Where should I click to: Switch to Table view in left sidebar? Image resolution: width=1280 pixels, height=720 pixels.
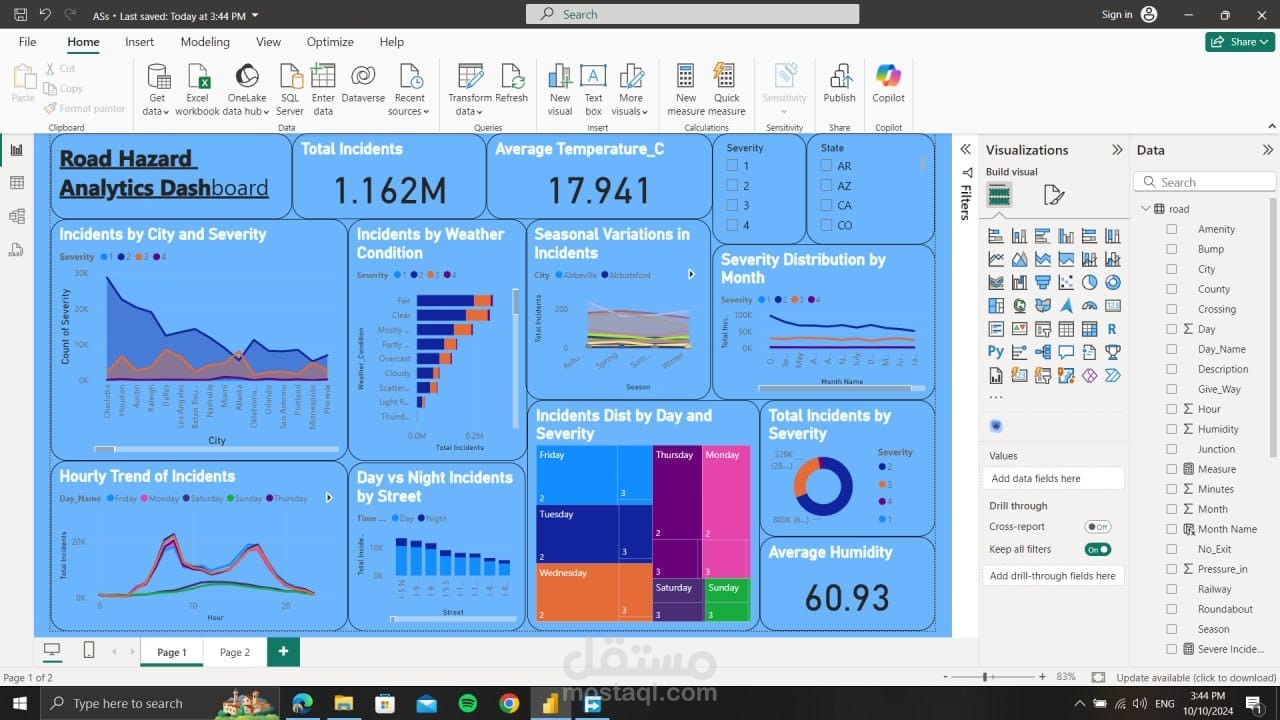pos(16,183)
